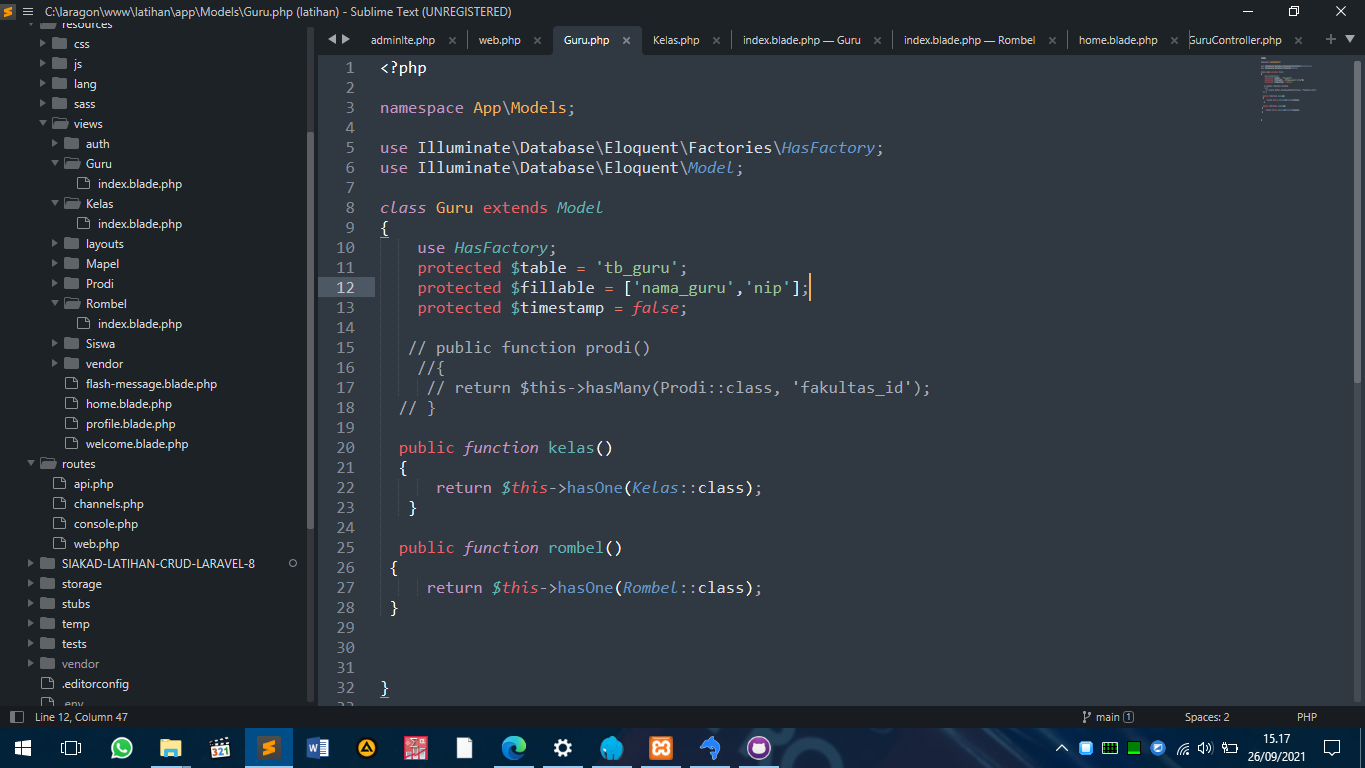Open a new tab with the plus icon

(1330, 39)
